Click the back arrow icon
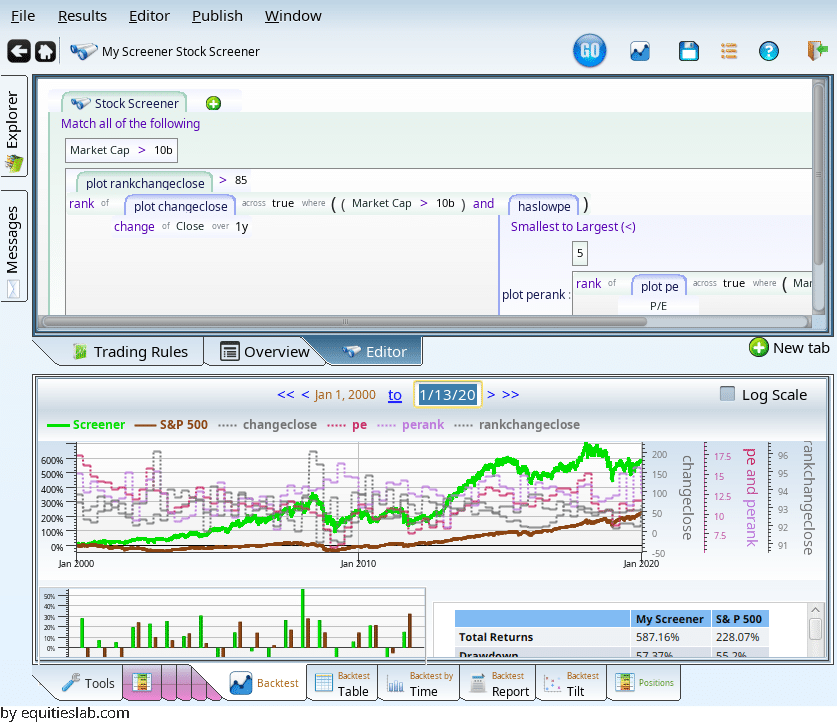The height and width of the screenshot is (722, 837). (x=19, y=52)
